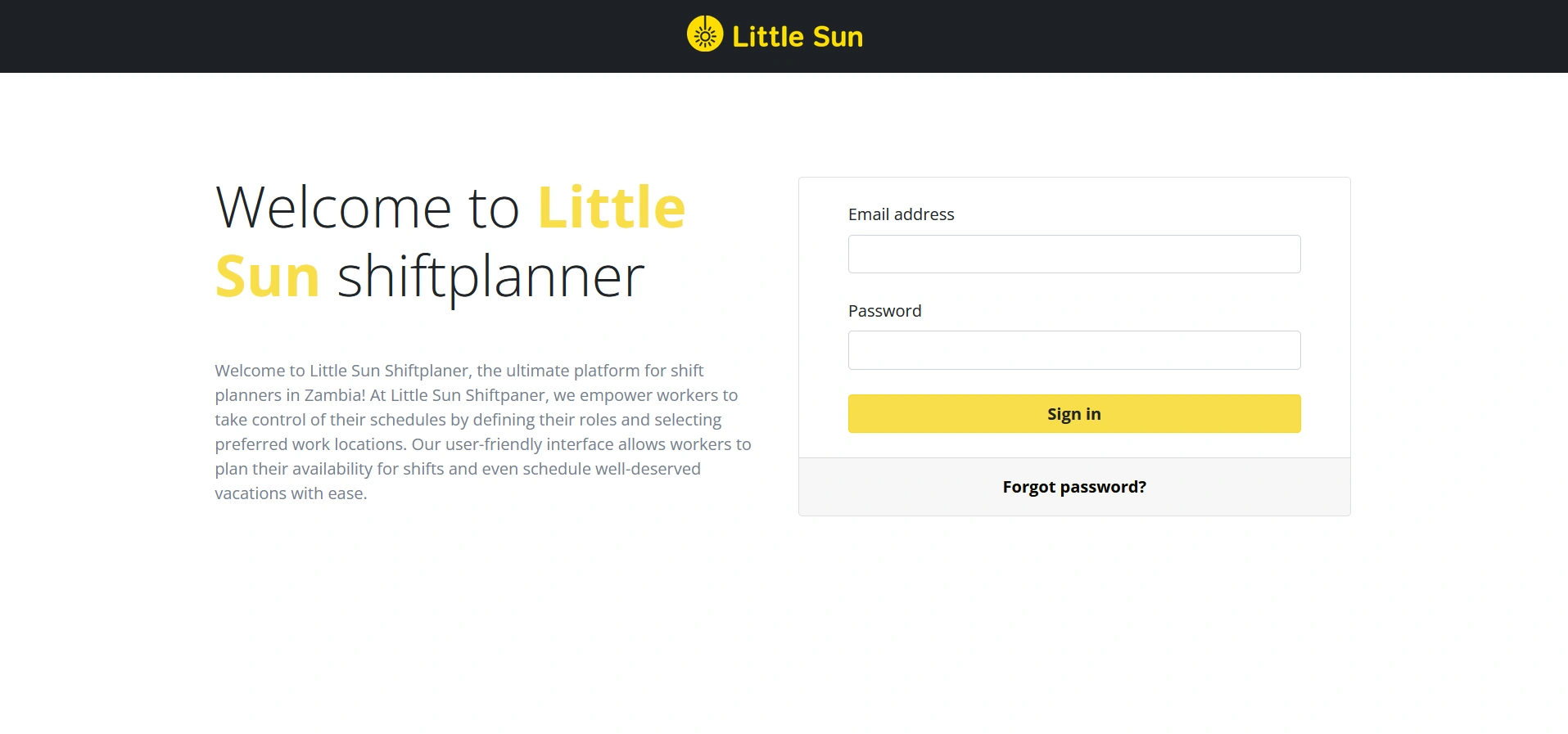This screenshot has height=734, width=1568.
Task: Click the words Welcome to in heading
Action: pyautogui.click(x=368, y=208)
